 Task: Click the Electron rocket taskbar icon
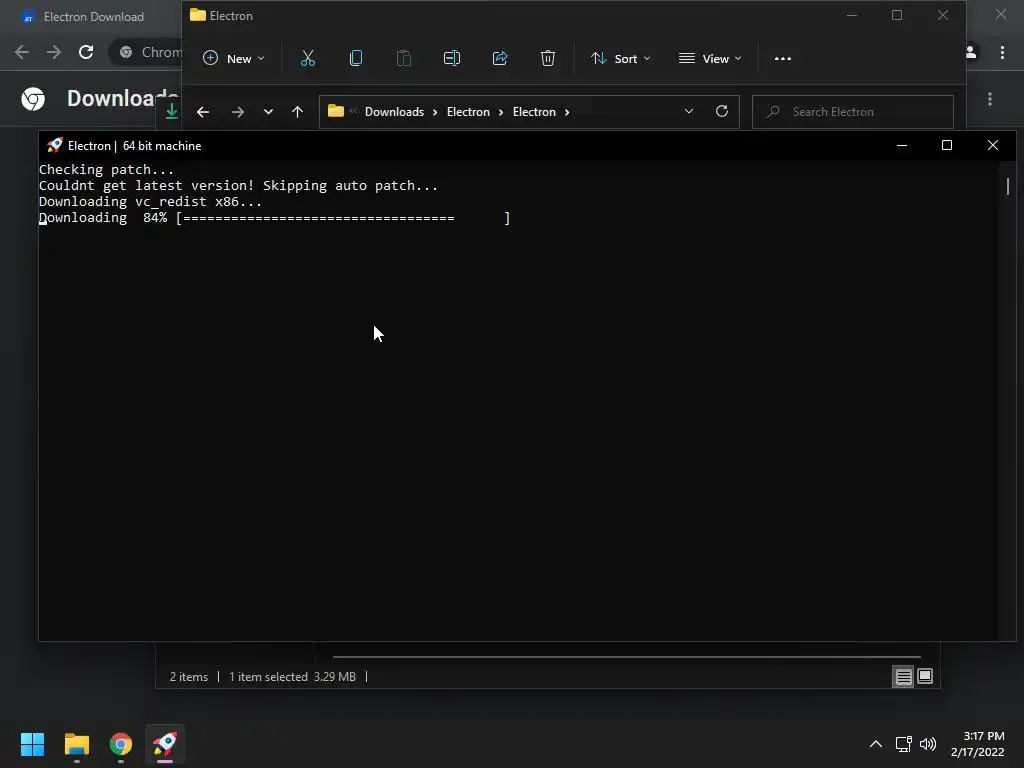point(165,744)
